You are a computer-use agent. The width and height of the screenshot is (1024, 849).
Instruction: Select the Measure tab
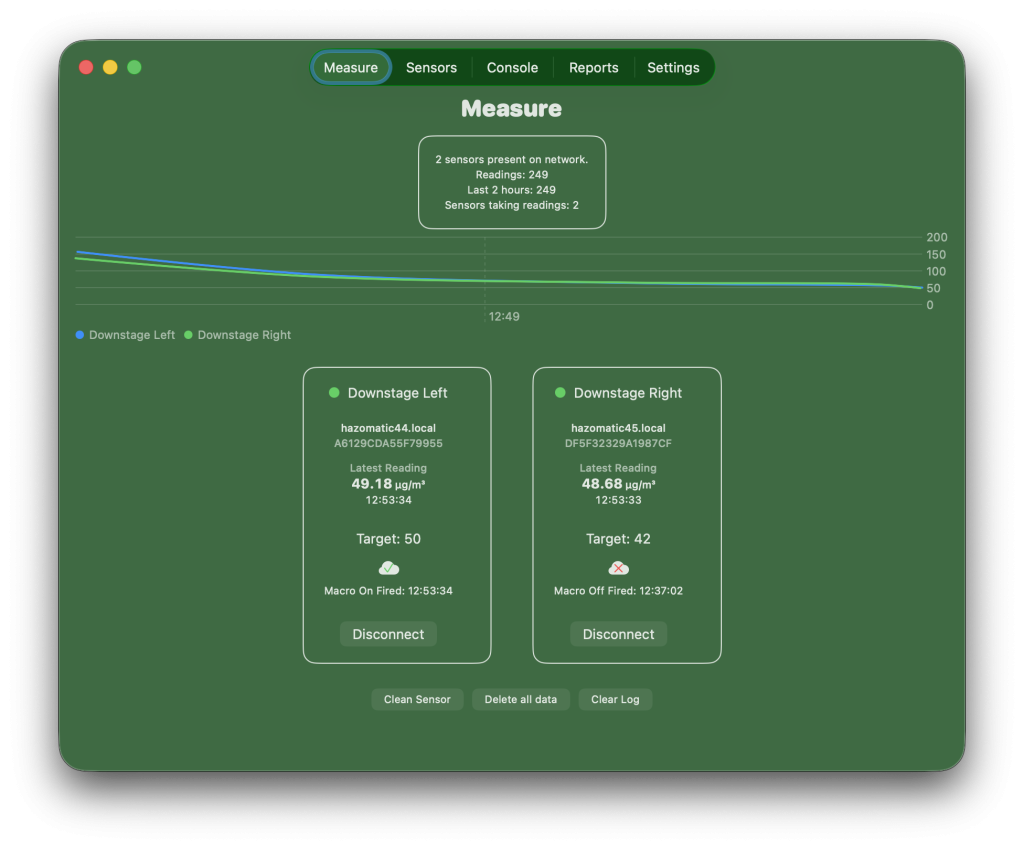point(351,68)
